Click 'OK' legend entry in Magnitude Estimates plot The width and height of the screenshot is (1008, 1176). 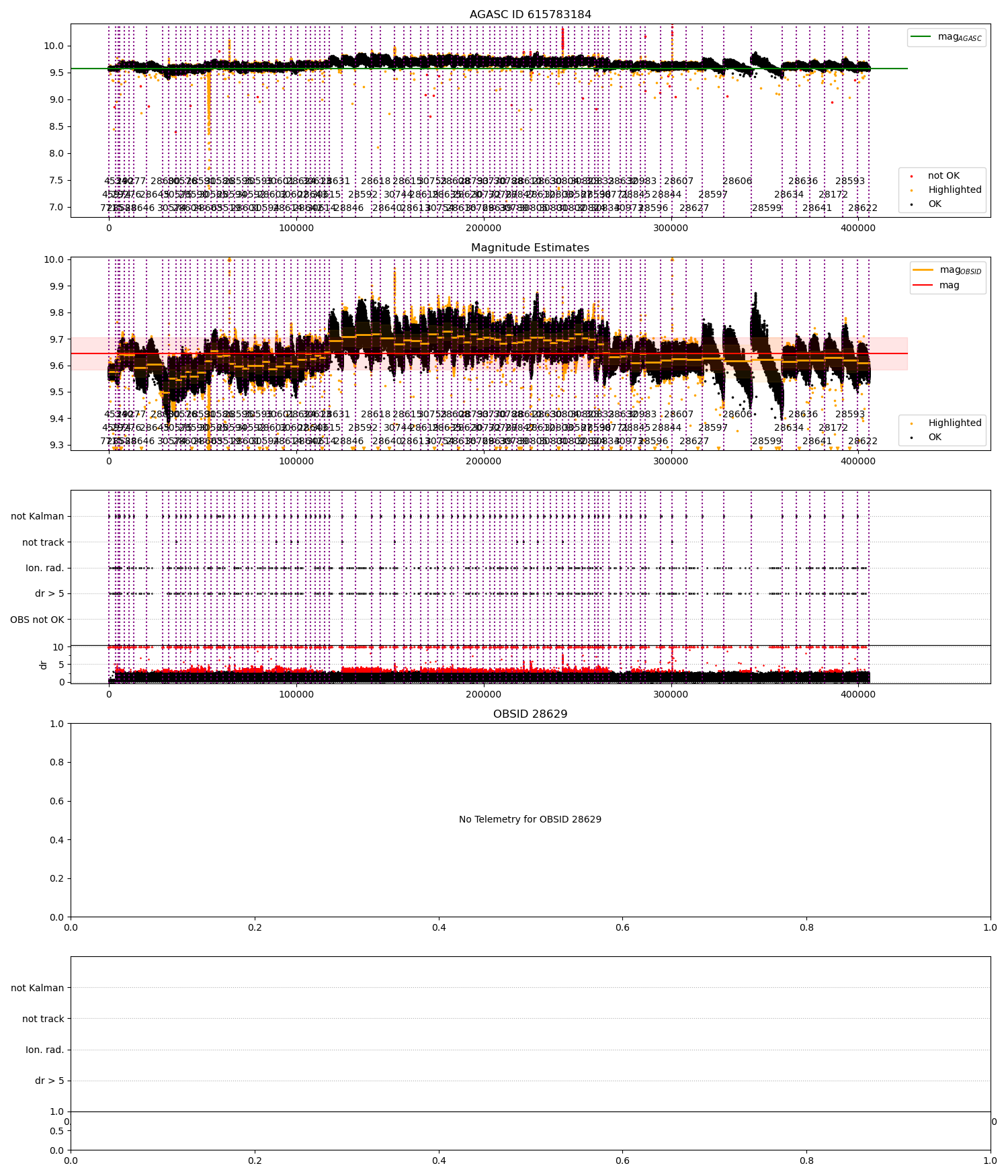[x=935, y=437]
